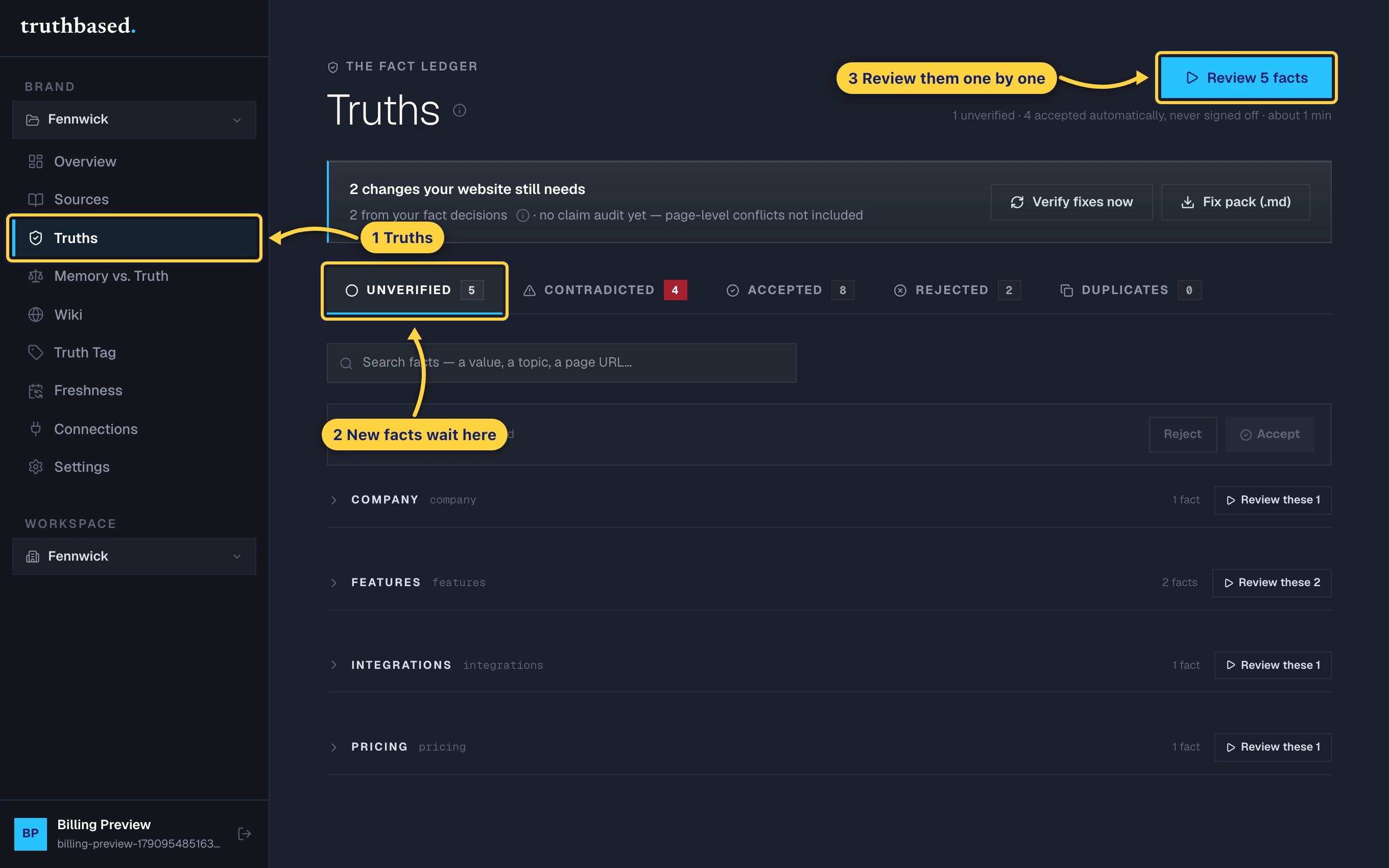Screen dimensions: 1389x868
Task: Open Overview in the sidebar
Action: 134,162
